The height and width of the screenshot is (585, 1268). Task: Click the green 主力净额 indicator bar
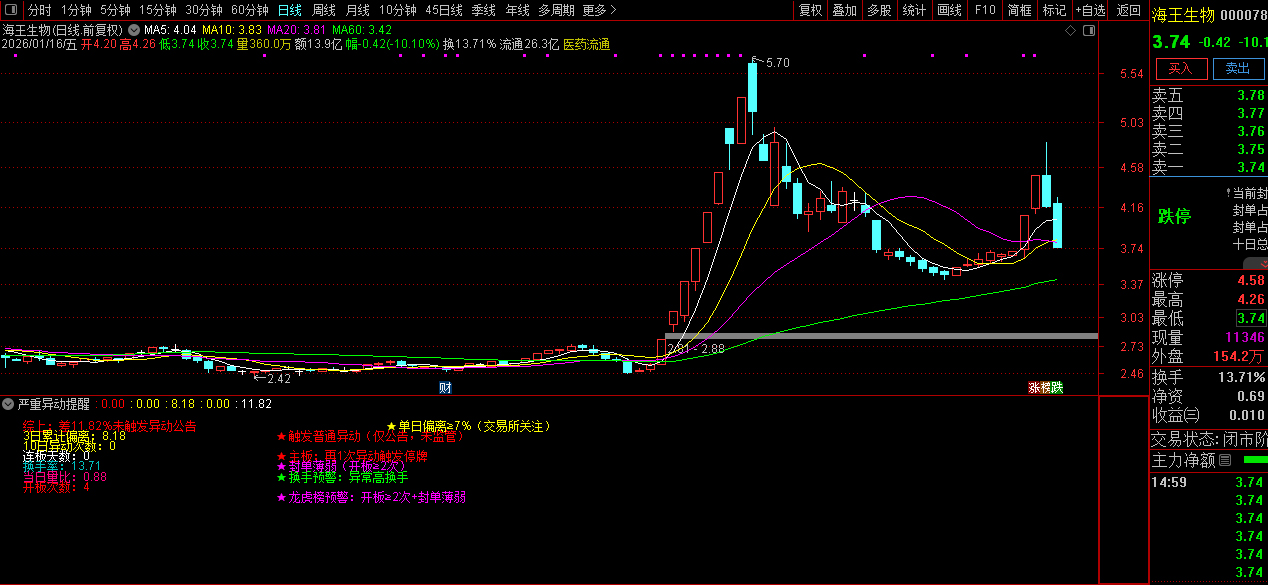click(x=1253, y=460)
